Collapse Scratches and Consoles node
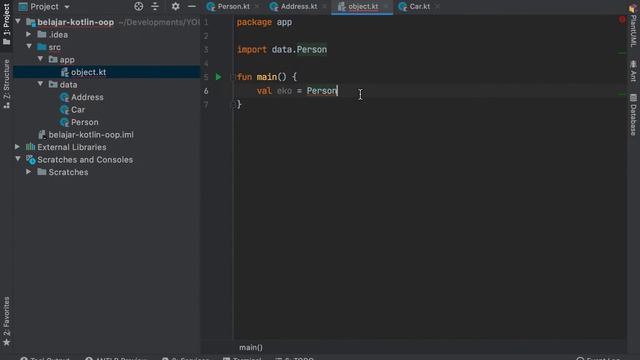This screenshot has height=360, width=640. pyautogui.click(x=18, y=160)
